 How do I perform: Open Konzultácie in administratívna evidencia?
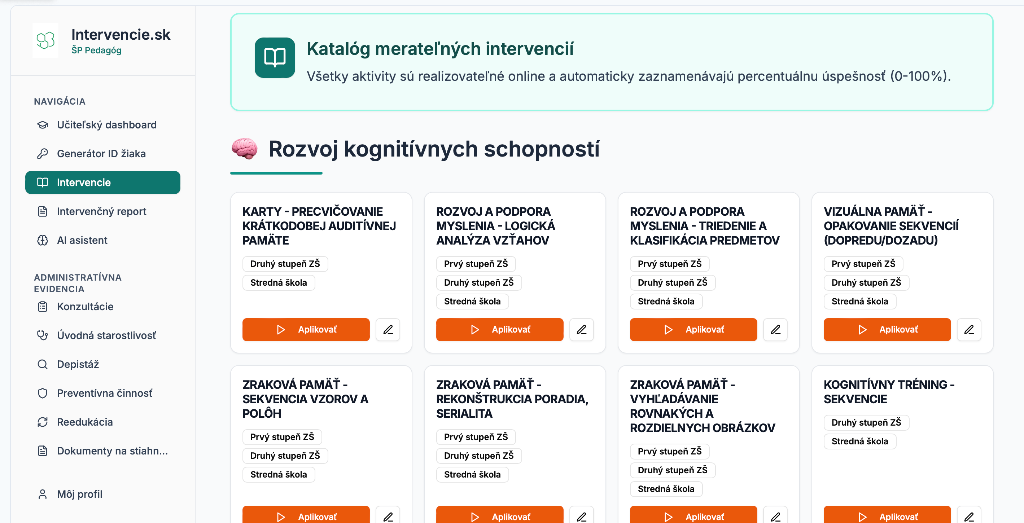click(x=103, y=306)
